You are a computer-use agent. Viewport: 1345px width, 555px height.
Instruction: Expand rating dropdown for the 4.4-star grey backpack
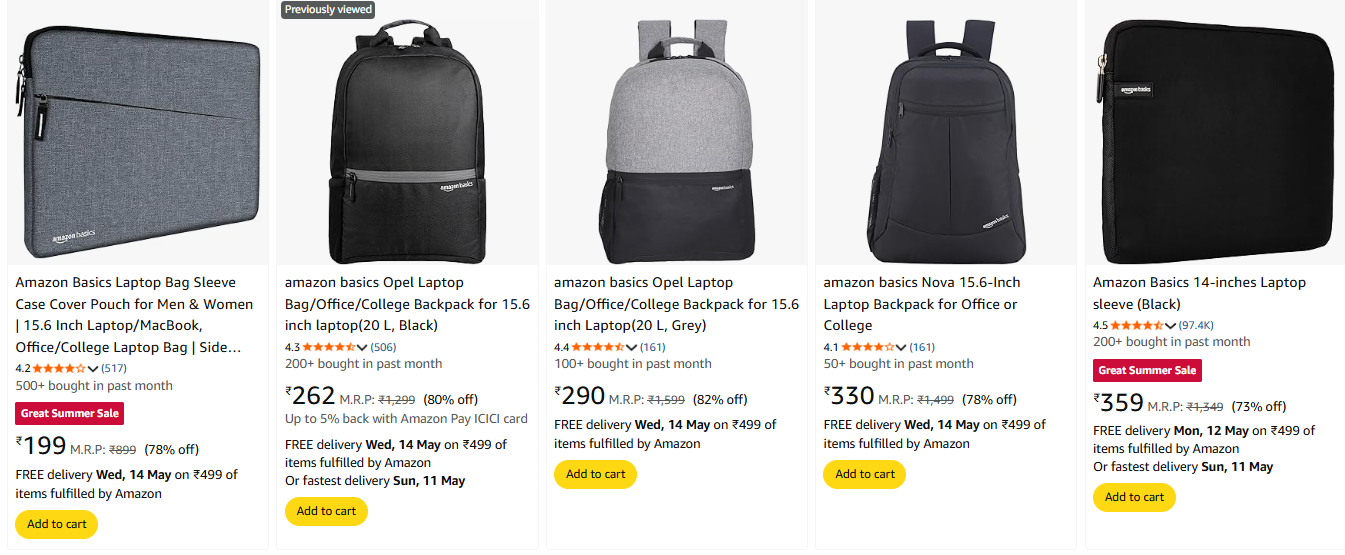click(x=631, y=348)
